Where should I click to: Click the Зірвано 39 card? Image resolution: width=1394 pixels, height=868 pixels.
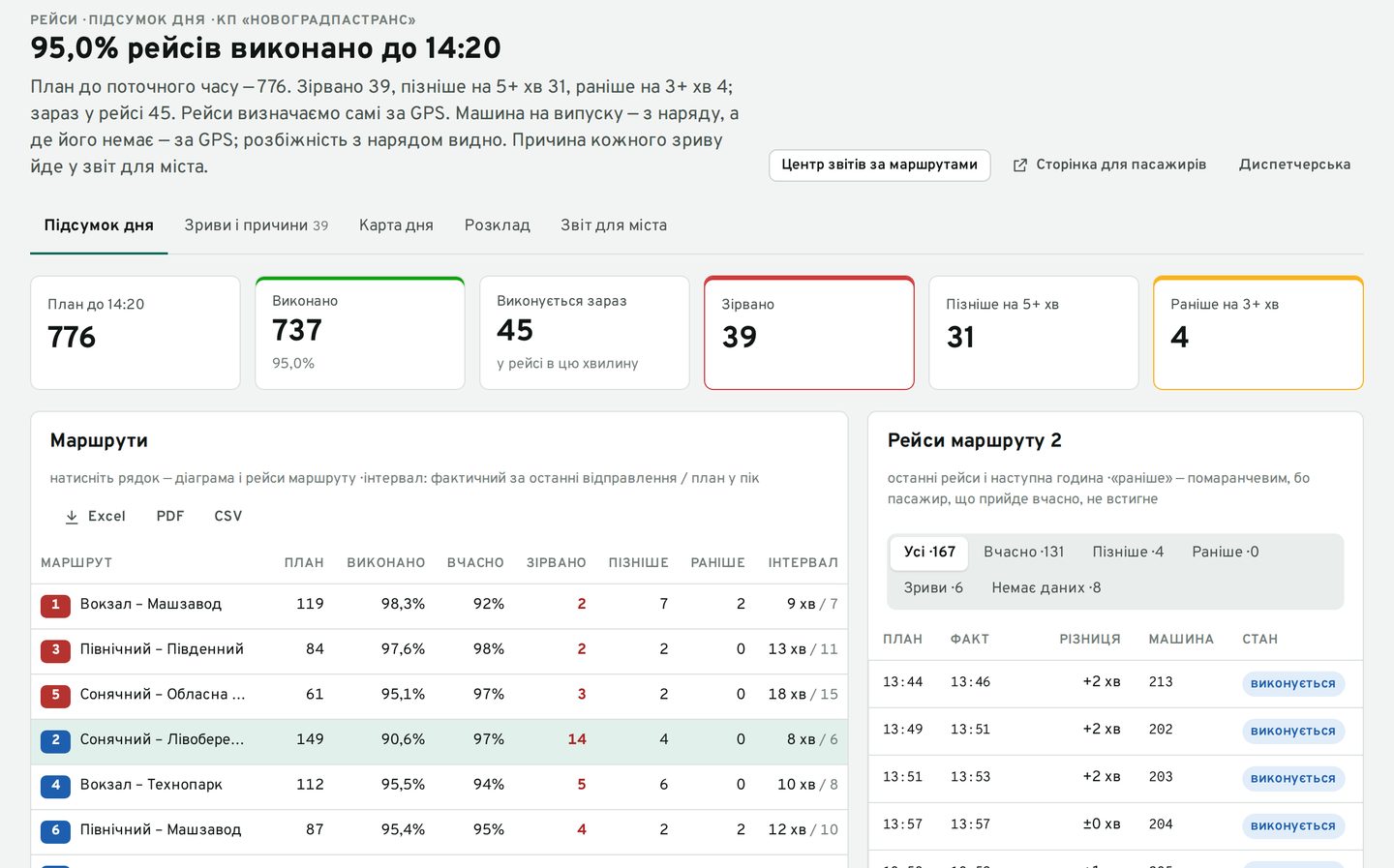point(809,333)
